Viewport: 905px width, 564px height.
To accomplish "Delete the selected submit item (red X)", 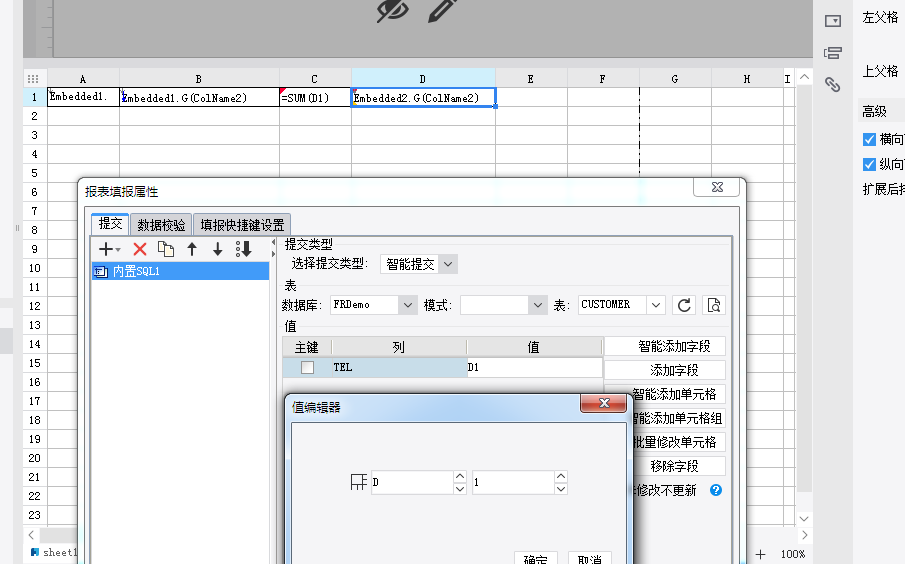I will [x=140, y=249].
